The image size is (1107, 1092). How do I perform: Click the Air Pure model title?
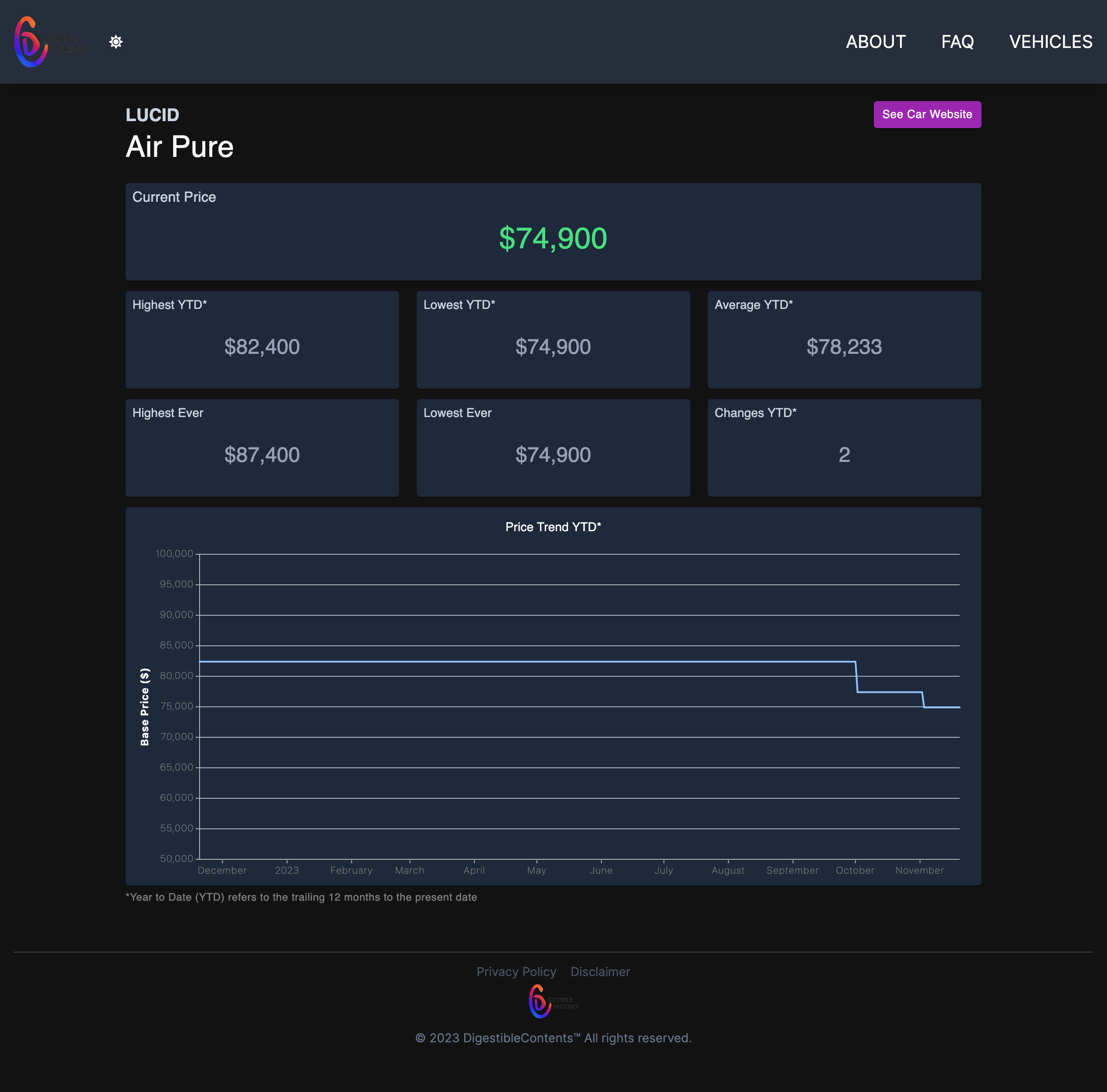tap(180, 147)
